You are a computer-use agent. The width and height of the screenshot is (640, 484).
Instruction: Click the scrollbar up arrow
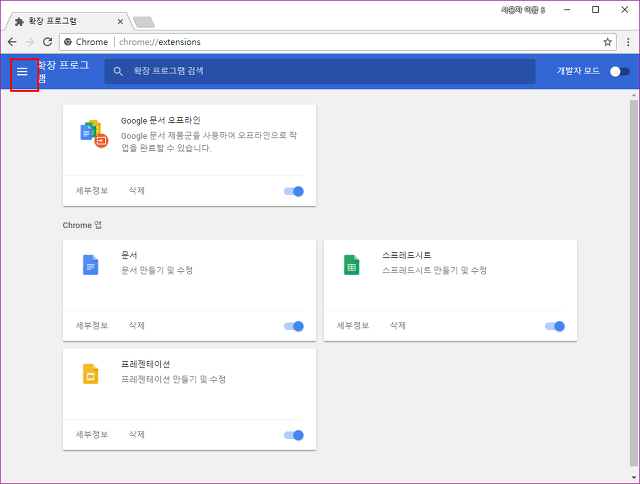coord(633,95)
